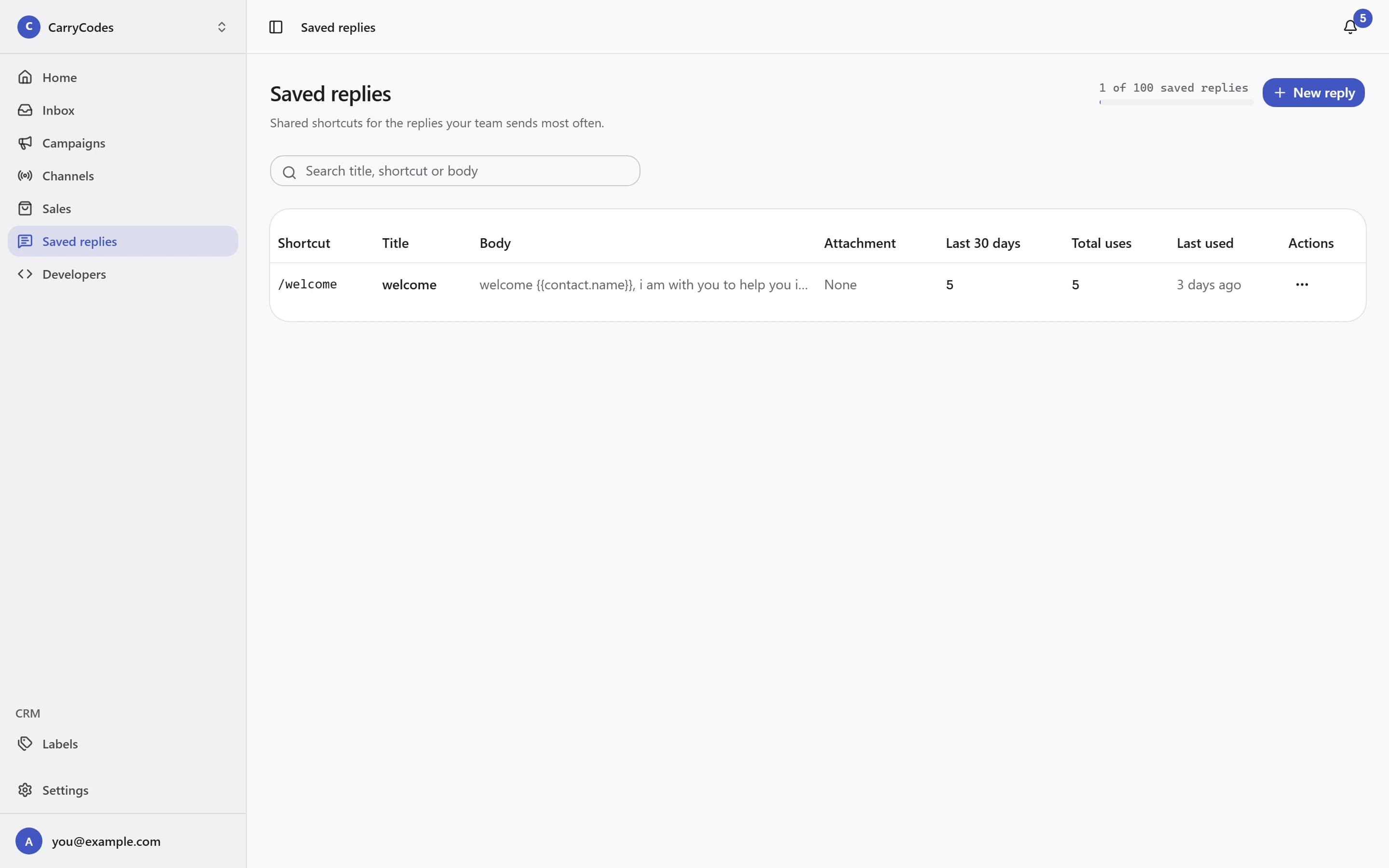This screenshot has height=868, width=1389.
Task: Open Sales section label
Action: (x=57, y=208)
